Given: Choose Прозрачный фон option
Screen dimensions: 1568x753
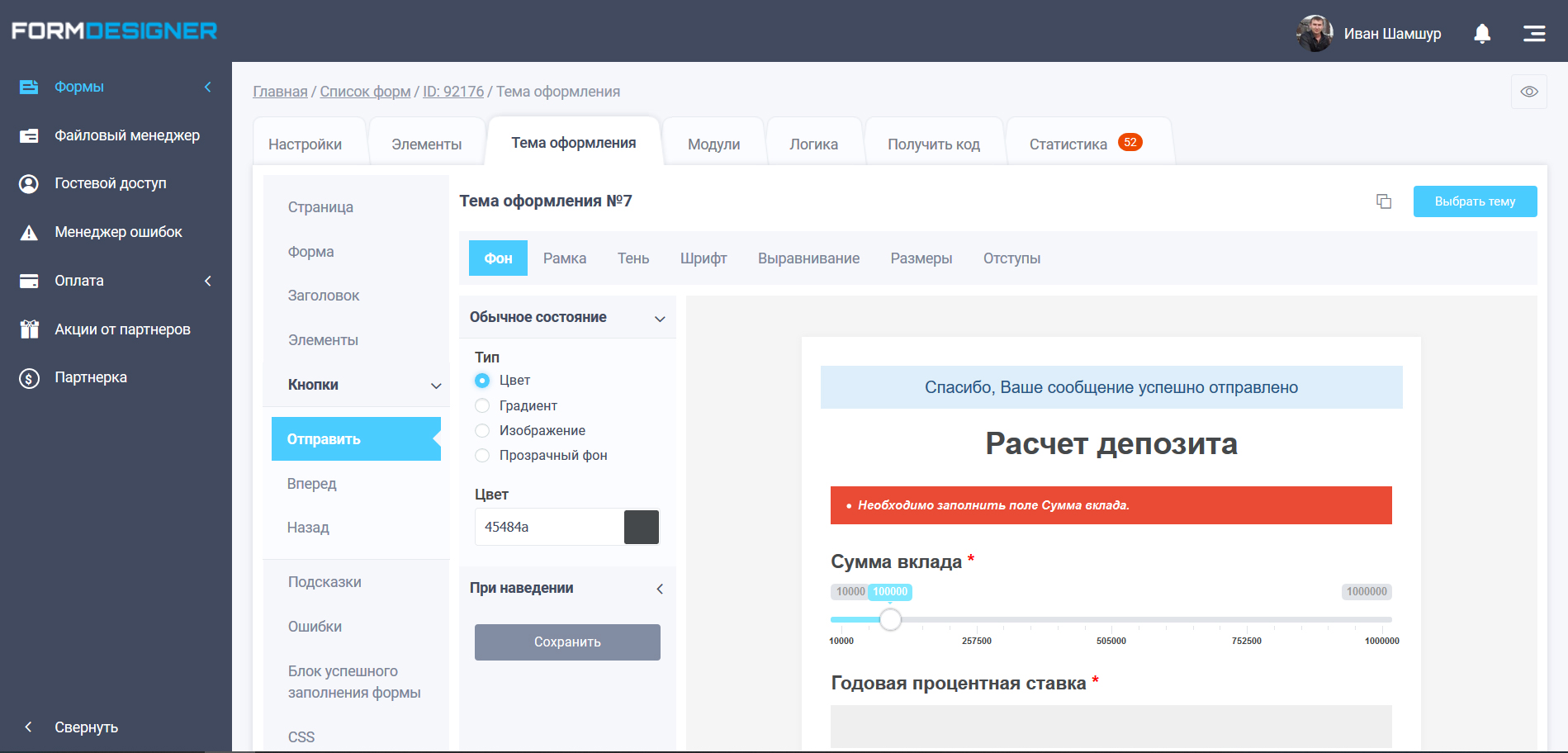Looking at the screenshot, I should click(x=482, y=455).
